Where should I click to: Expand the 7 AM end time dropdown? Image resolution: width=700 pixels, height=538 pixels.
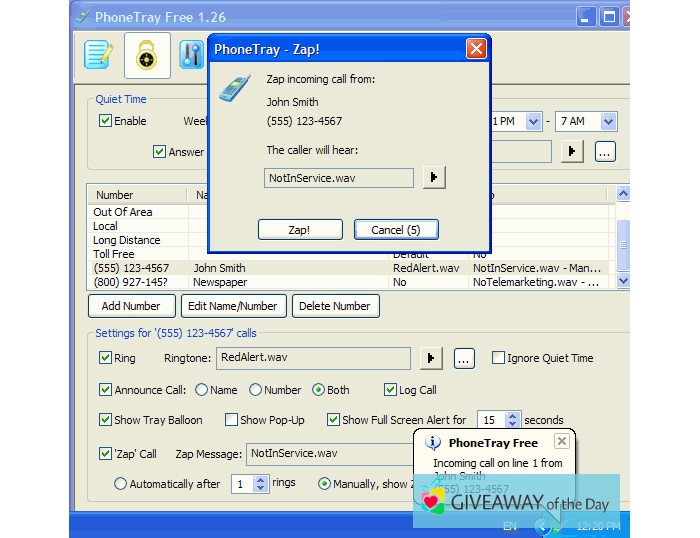[x=608, y=121]
